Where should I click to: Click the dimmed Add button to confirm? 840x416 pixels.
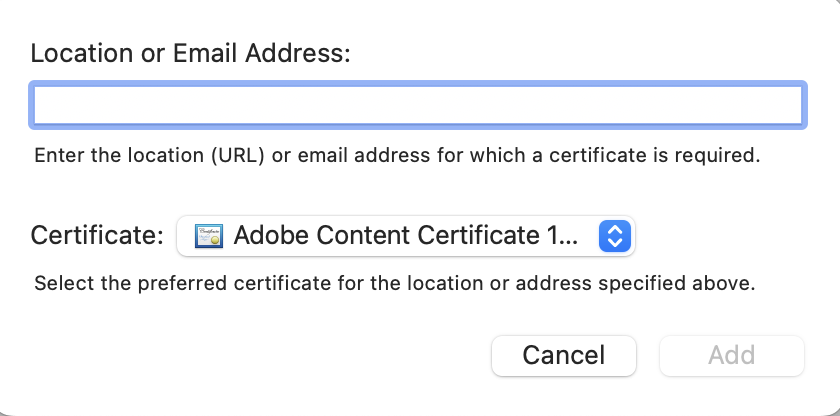tap(731, 355)
